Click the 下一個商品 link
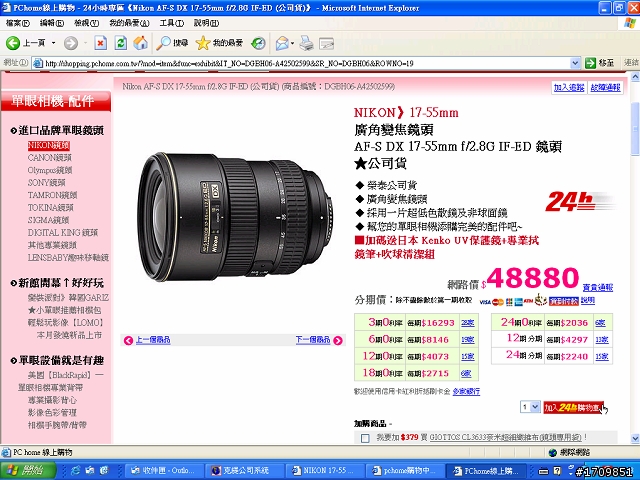Screen dimensions: 640x480 point(313,340)
